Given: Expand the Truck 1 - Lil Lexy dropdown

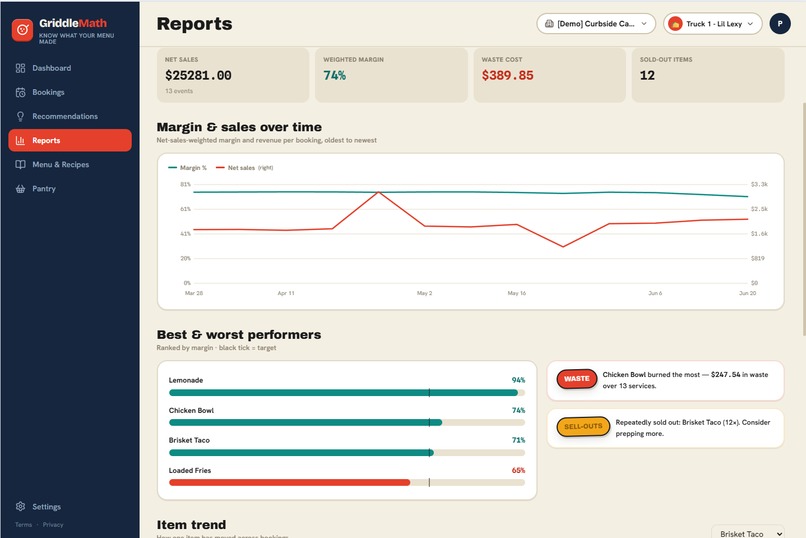Looking at the screenshot, I should click(712, 24).
